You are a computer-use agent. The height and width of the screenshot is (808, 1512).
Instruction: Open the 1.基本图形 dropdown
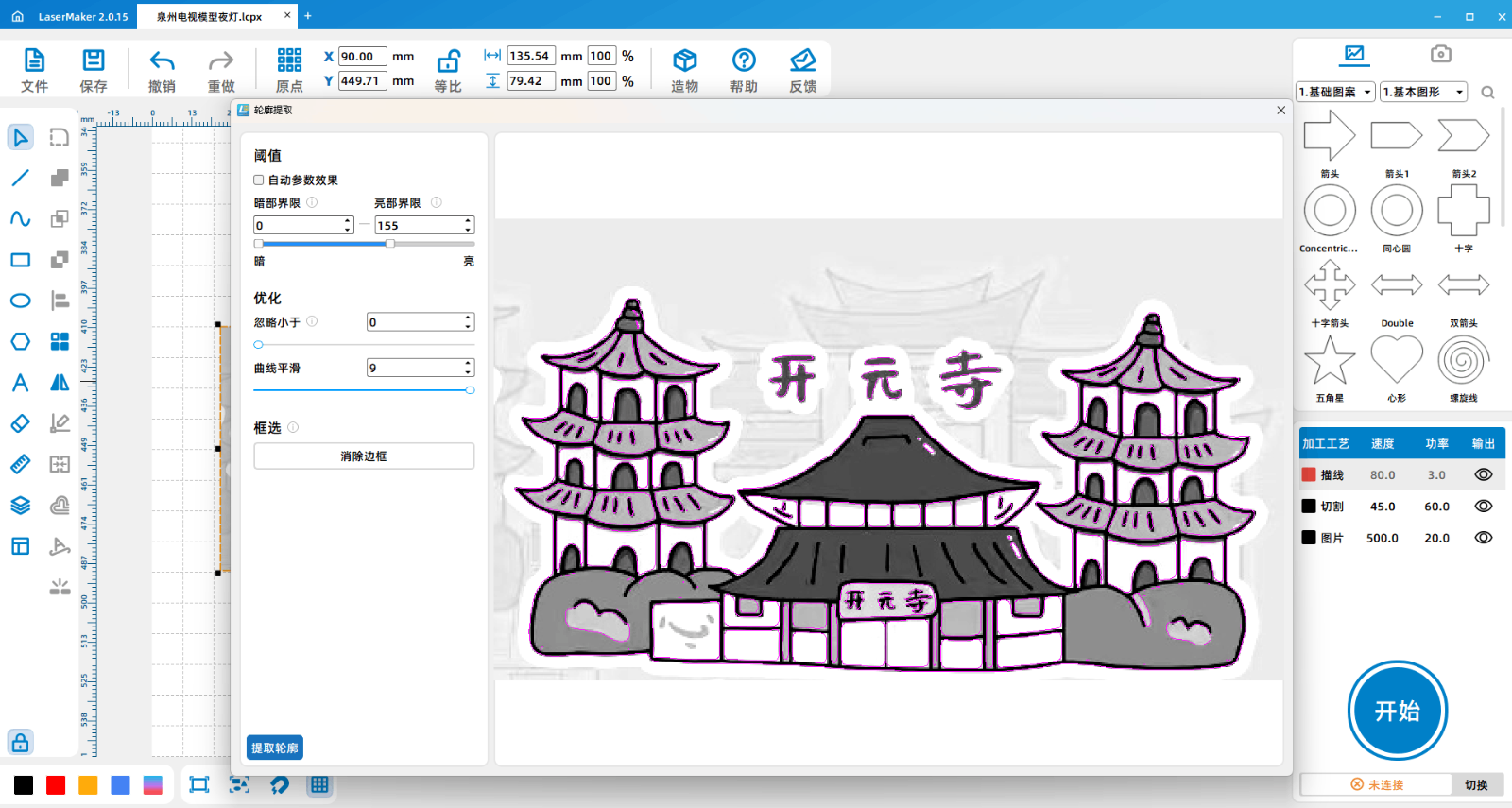tap(1422, 92)
